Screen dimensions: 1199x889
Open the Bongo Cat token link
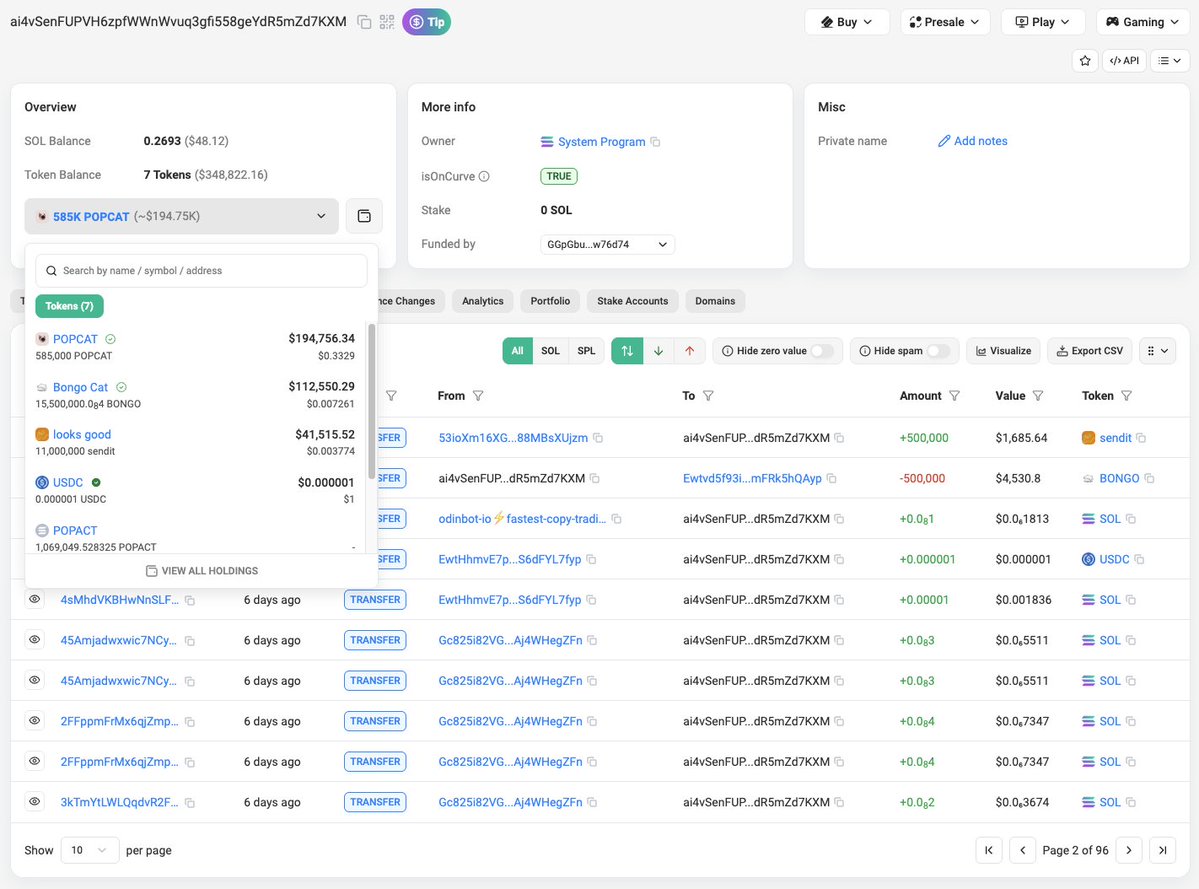point(80,388)
